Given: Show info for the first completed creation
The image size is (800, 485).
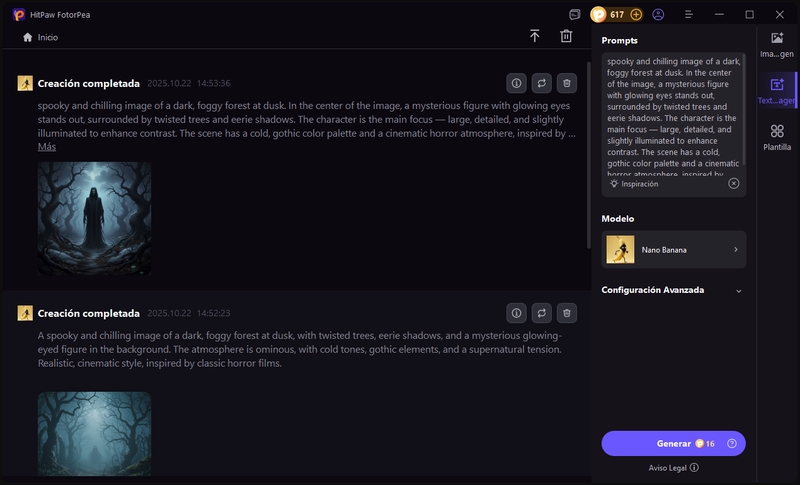Looking at the screenshot, I should (516, 84).
